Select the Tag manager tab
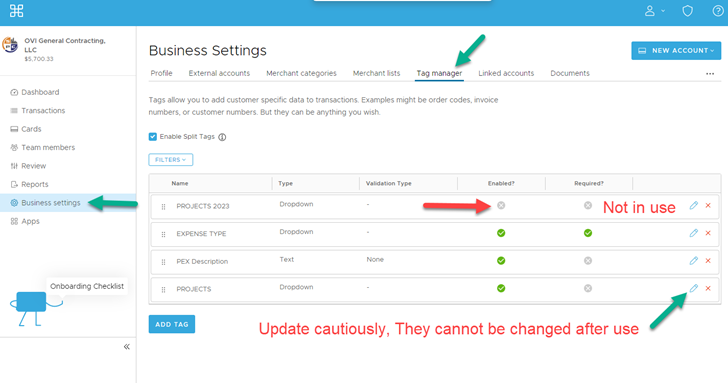This screenshot has width=728, height=383. [439, 73]
